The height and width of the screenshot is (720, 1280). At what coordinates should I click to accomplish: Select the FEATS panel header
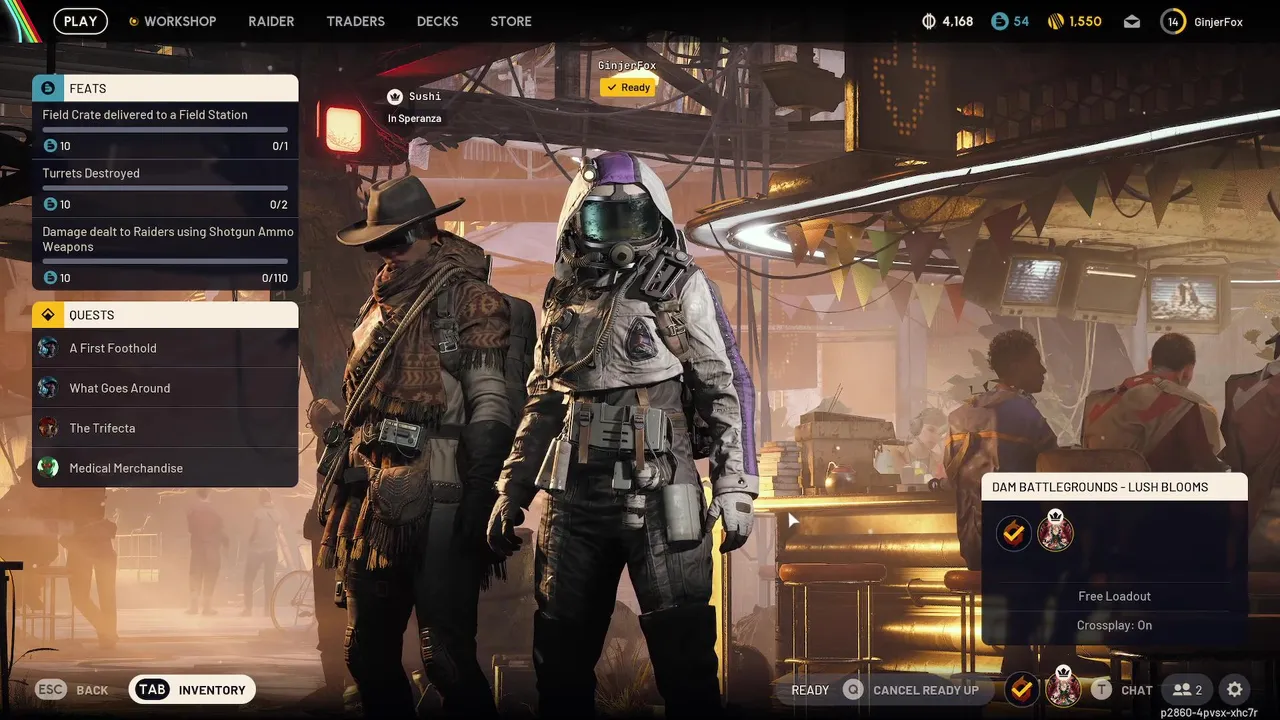tap(165, 88)
